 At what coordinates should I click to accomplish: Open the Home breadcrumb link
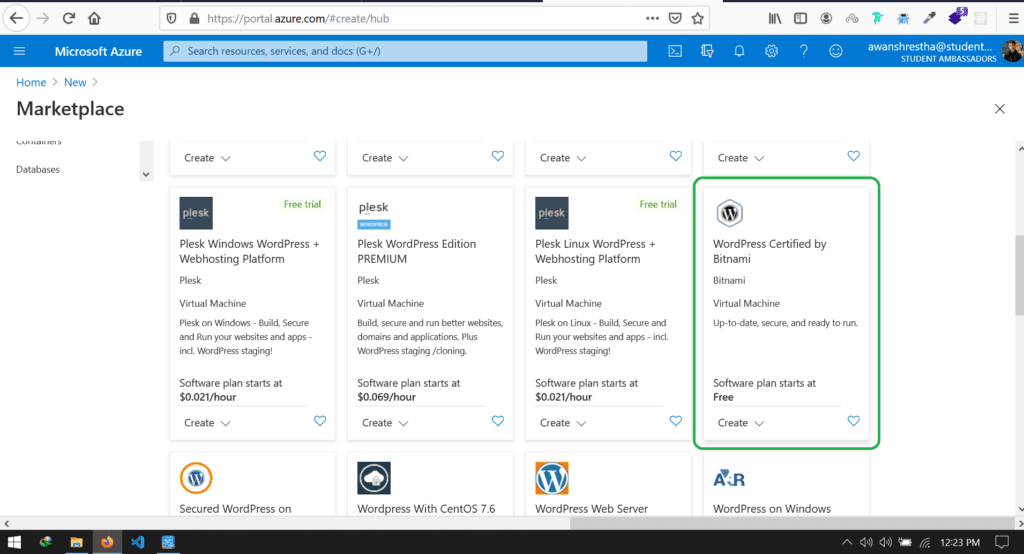(x=31, y=82)
